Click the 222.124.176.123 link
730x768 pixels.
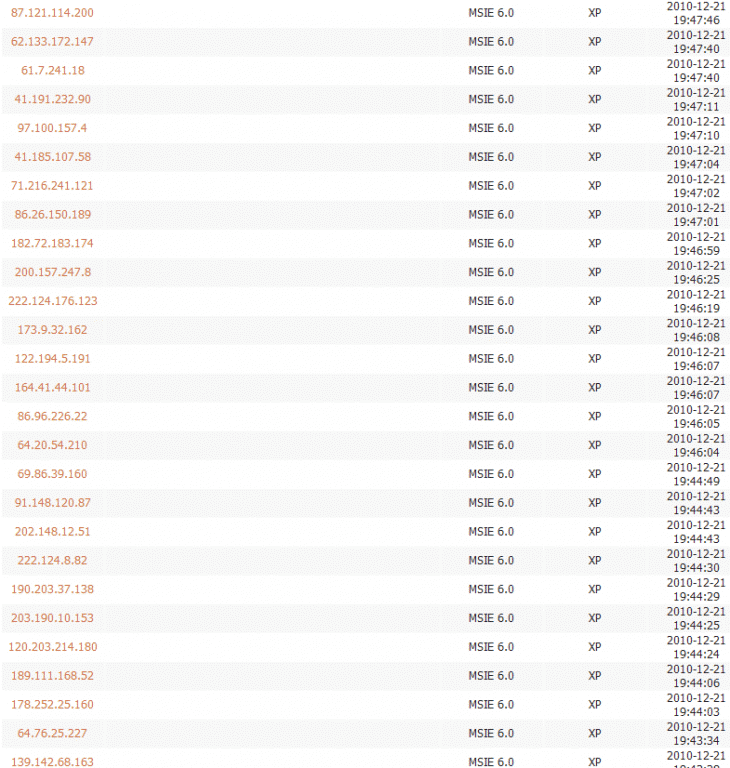point(52,301)
